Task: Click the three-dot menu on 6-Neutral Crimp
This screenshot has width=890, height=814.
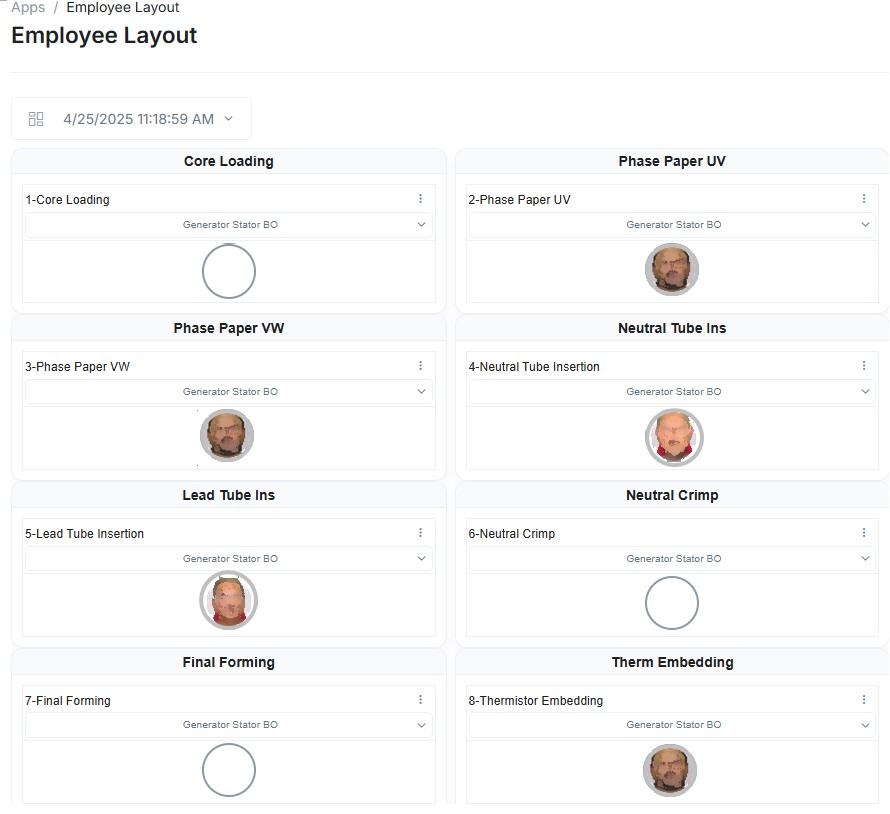Action: (864, 532)
